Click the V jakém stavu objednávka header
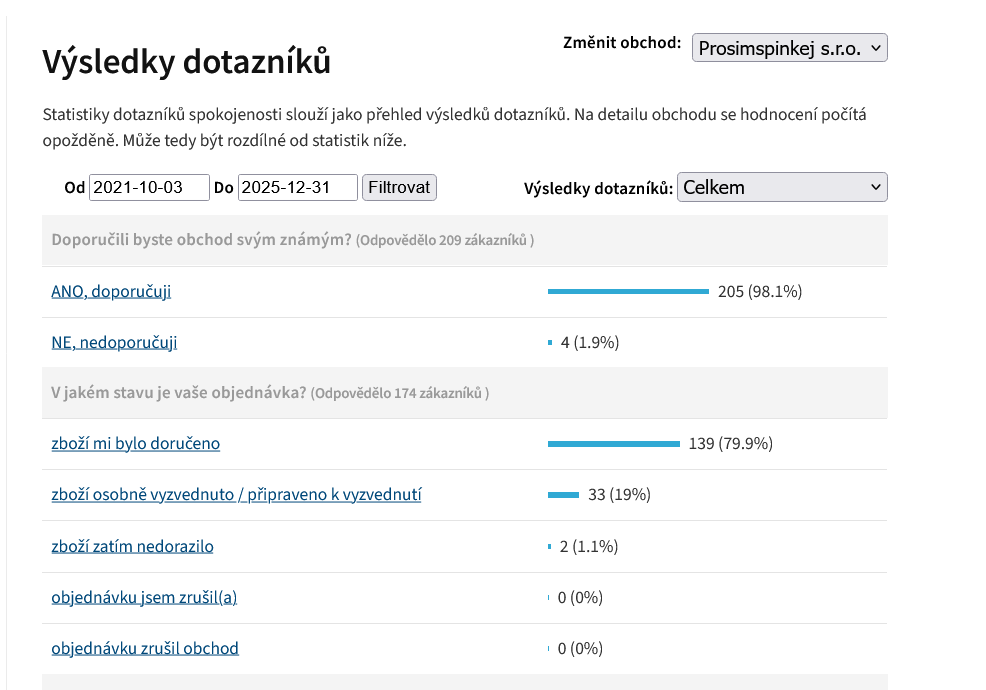986x690 pixels. pyautogui.click(x=179, y=392)
